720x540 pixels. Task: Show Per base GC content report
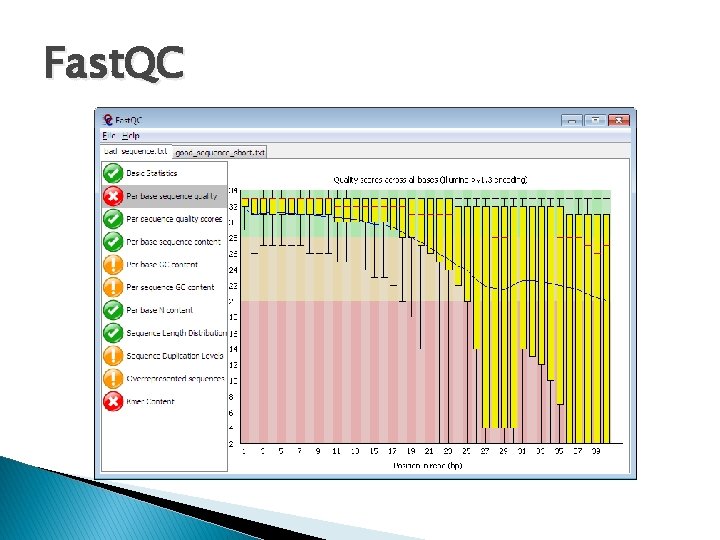point(164,264)
